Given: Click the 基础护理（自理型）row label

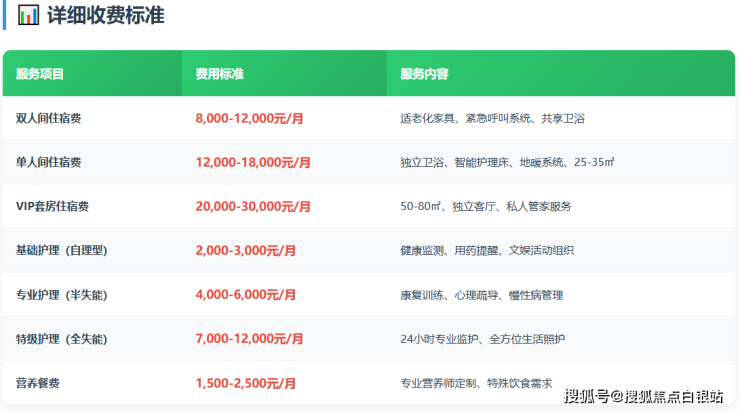Looking at the screenshot, I should point(65,251).
